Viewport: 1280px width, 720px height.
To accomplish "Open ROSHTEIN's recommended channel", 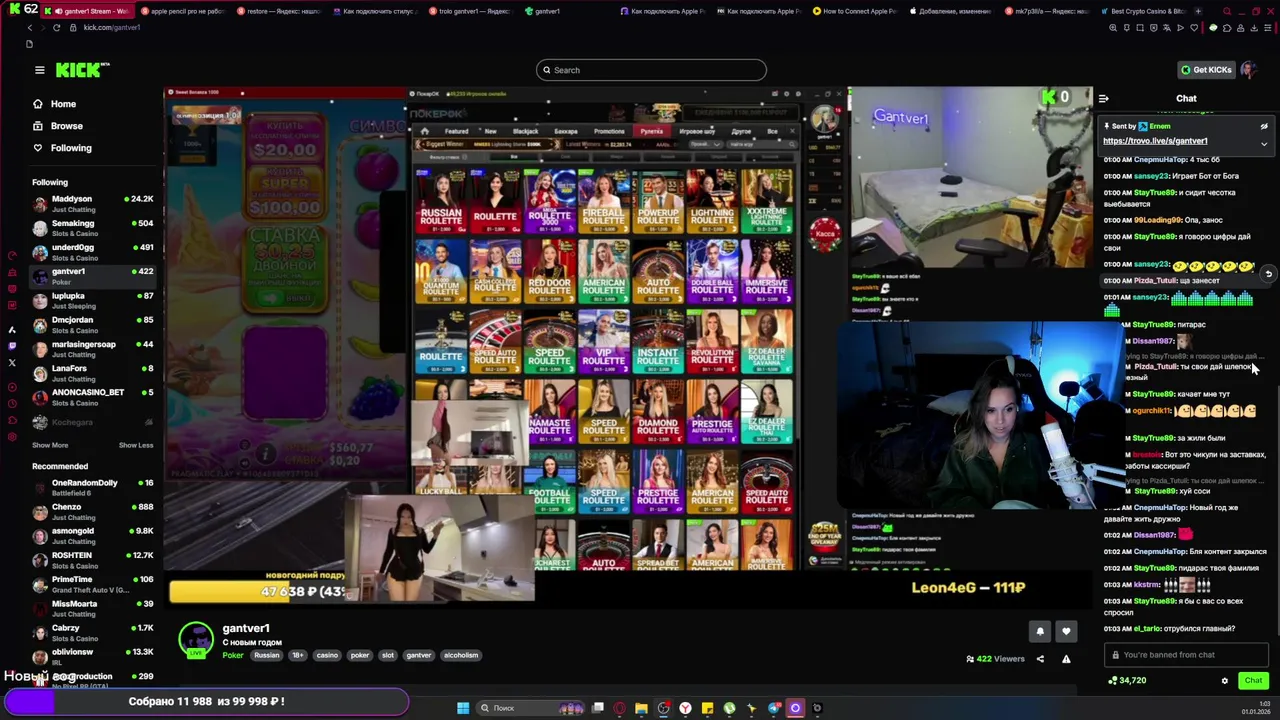I will 93,560.
